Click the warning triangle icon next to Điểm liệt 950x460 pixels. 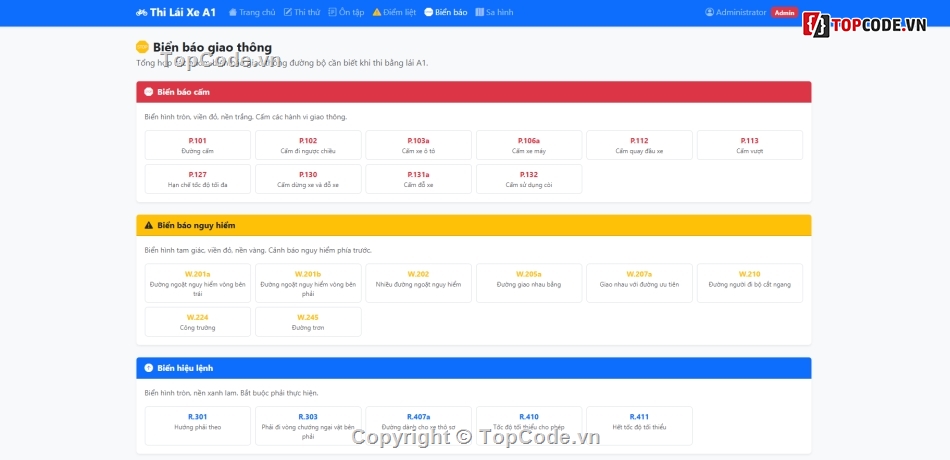(377, 12)
